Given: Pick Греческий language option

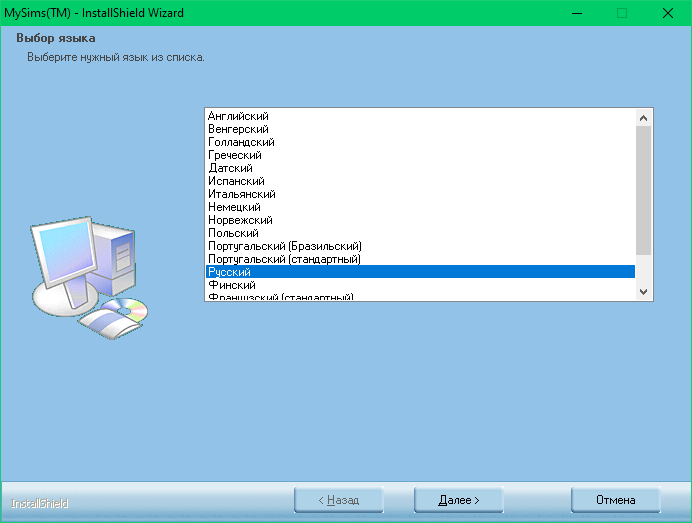Looking at the screenshot, I should (420, 155).
